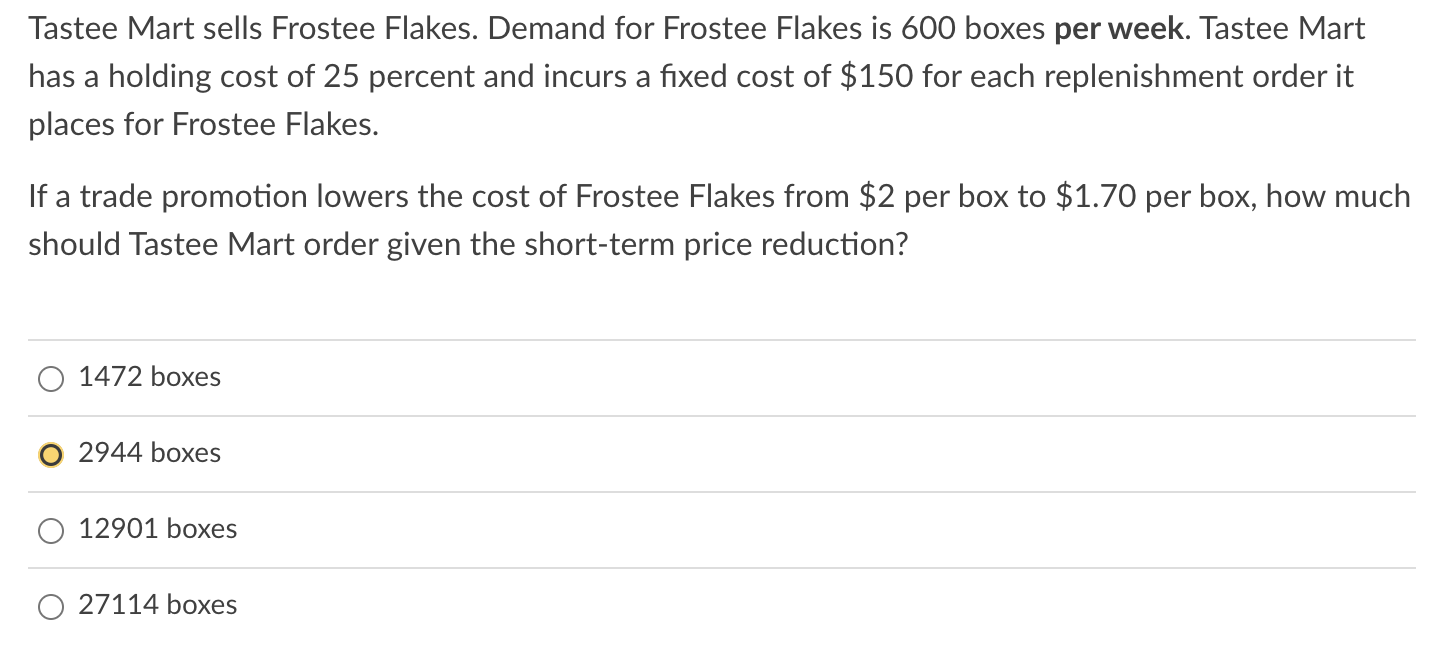Click the '27114 boxes' answer label
Screen dimensions: 1444x660
(158, 606)
